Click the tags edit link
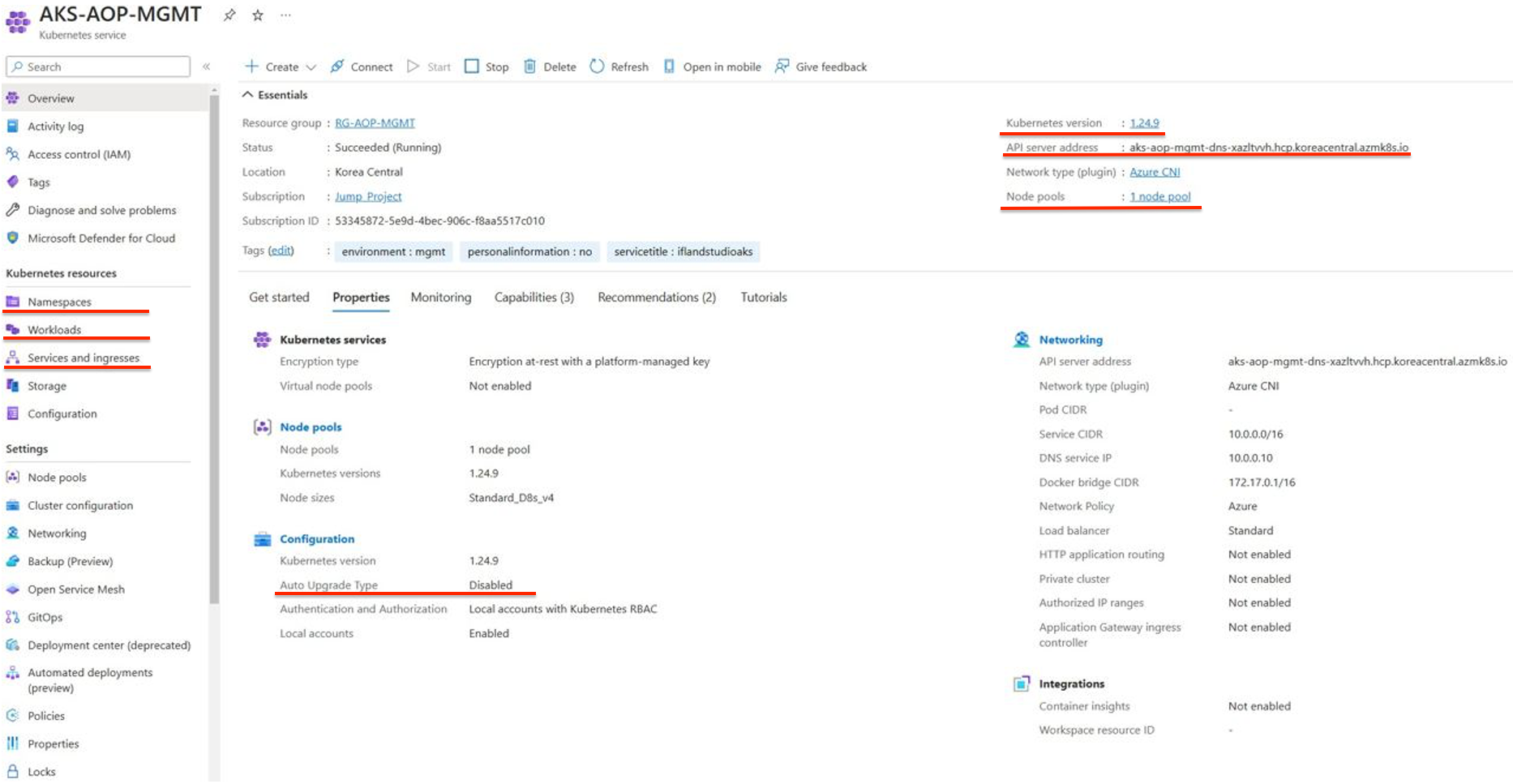 tap(281, 251)
